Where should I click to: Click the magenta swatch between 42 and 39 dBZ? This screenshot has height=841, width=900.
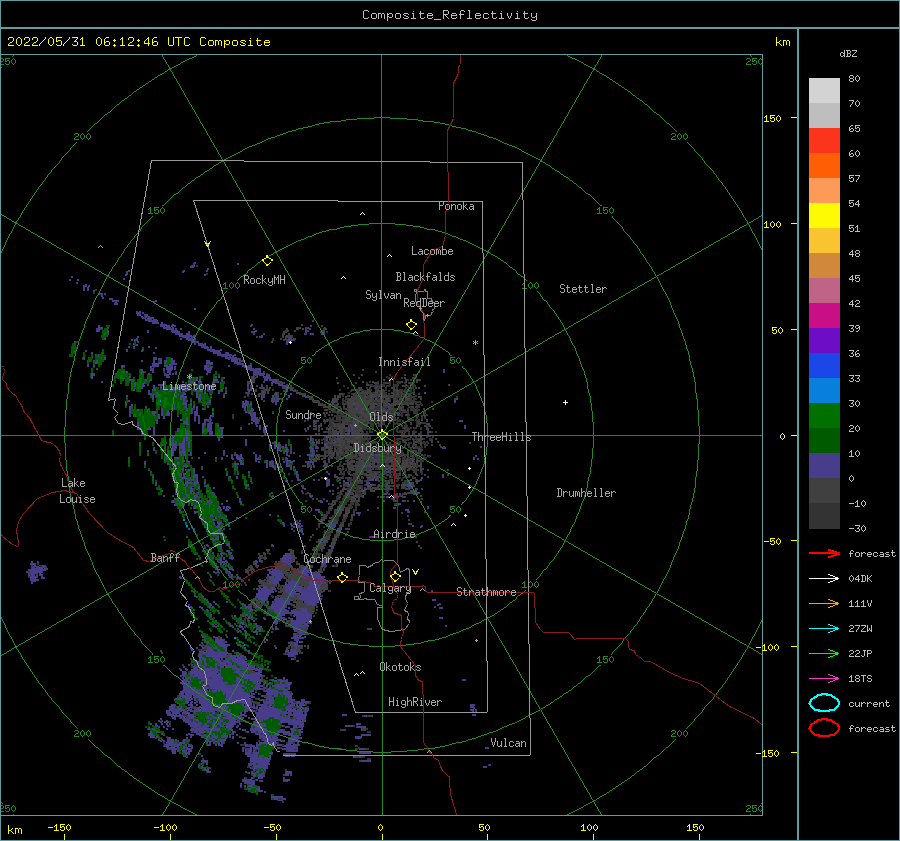click(824, 316)
